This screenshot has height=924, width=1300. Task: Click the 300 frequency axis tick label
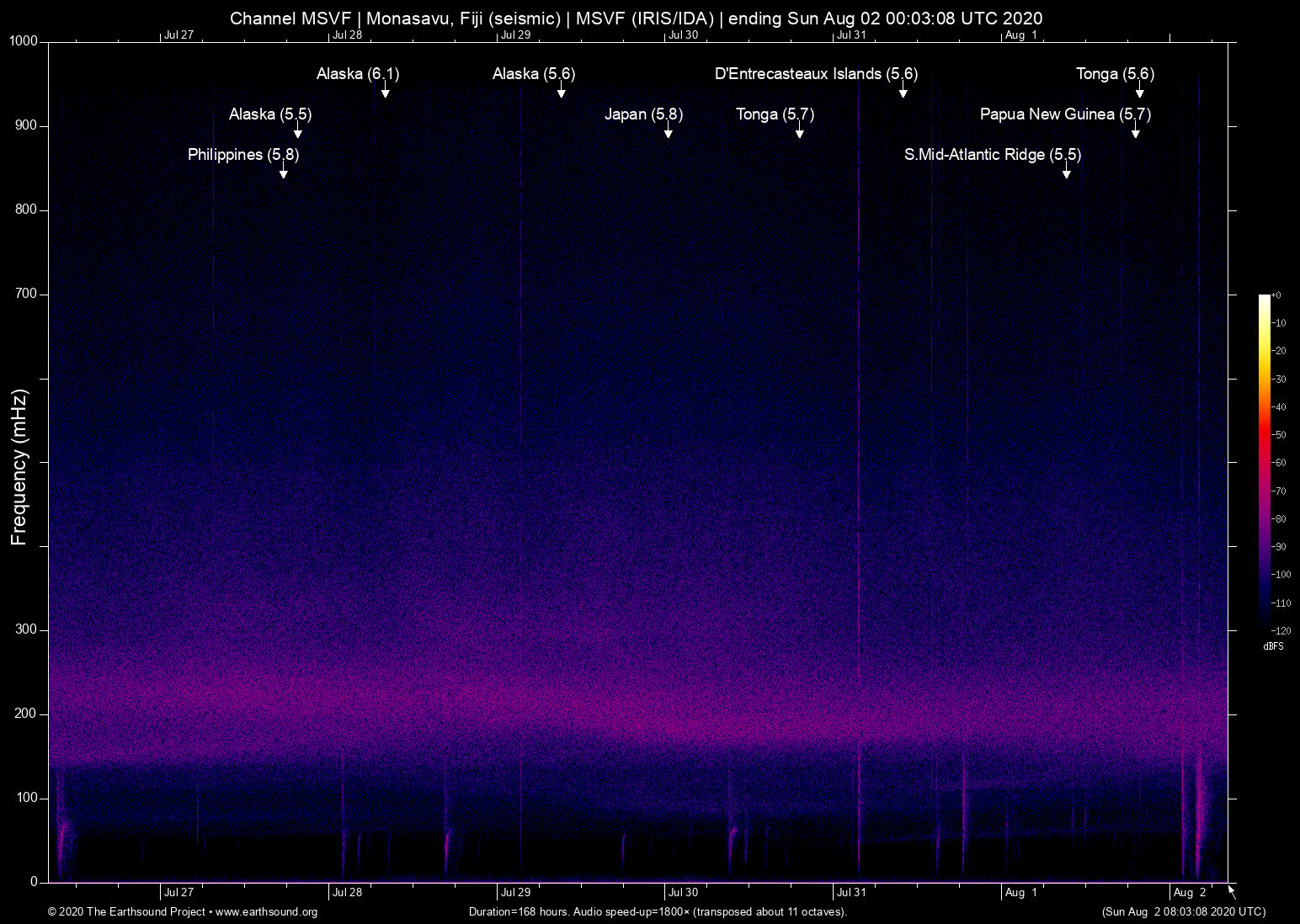click(x=27, y=629)
